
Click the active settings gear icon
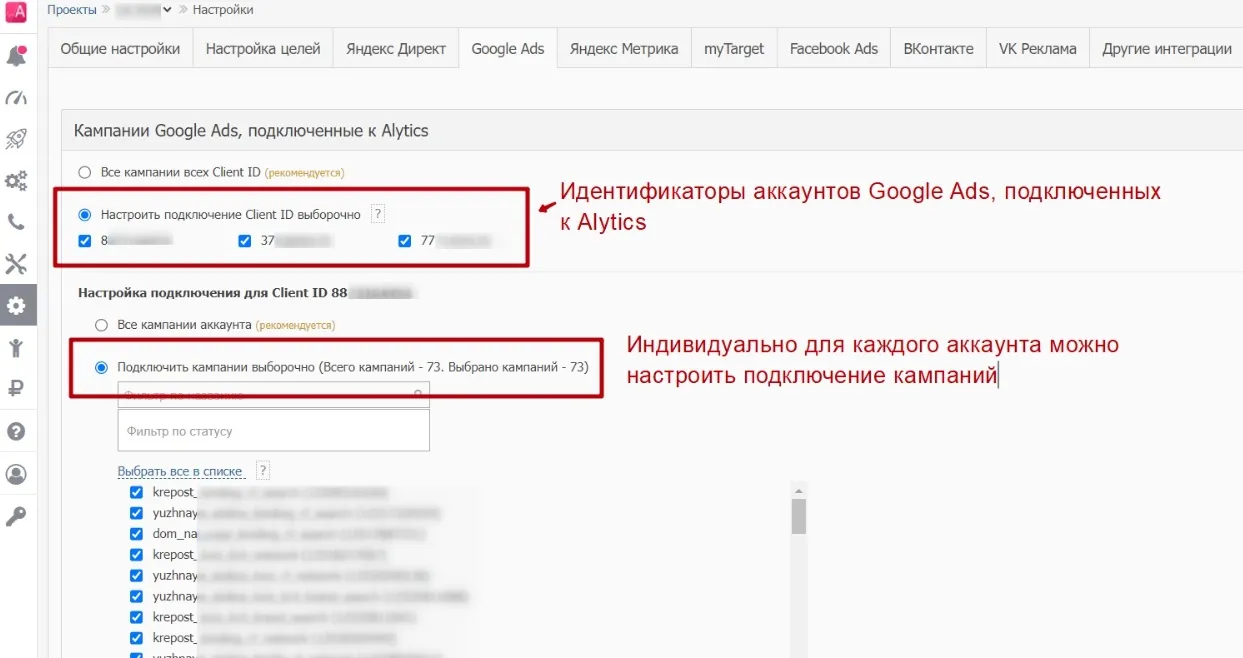coord(16,306)
